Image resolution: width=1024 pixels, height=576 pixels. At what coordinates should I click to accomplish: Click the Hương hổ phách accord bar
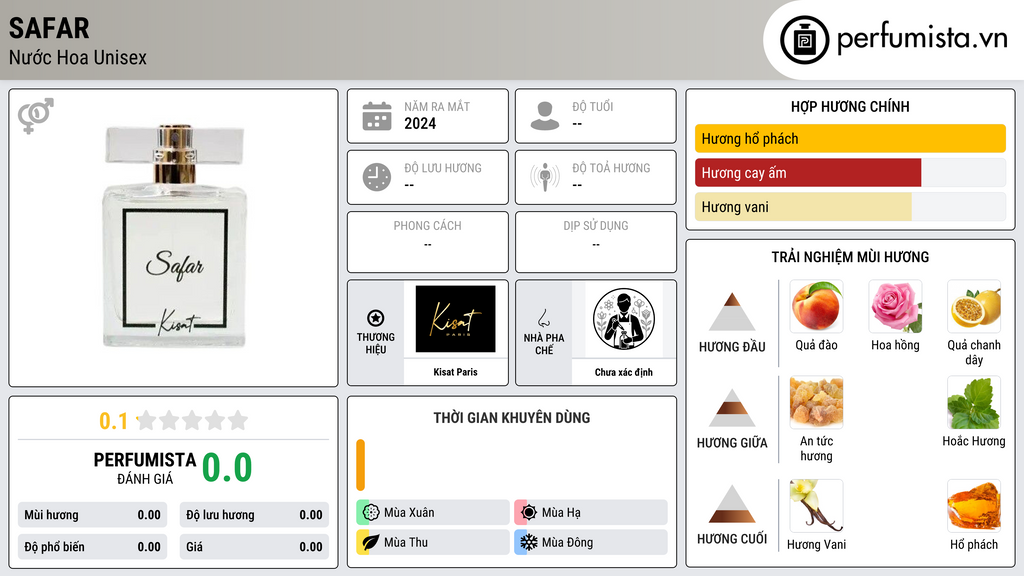click(x=850, y=138)
